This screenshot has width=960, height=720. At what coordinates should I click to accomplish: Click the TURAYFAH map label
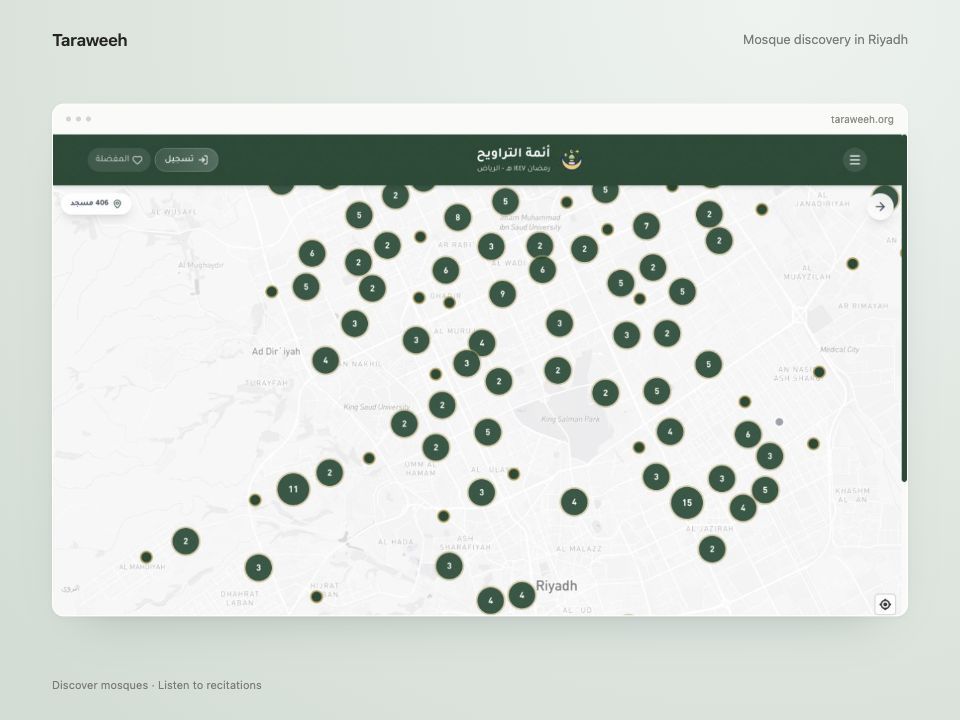pos(266,383)
